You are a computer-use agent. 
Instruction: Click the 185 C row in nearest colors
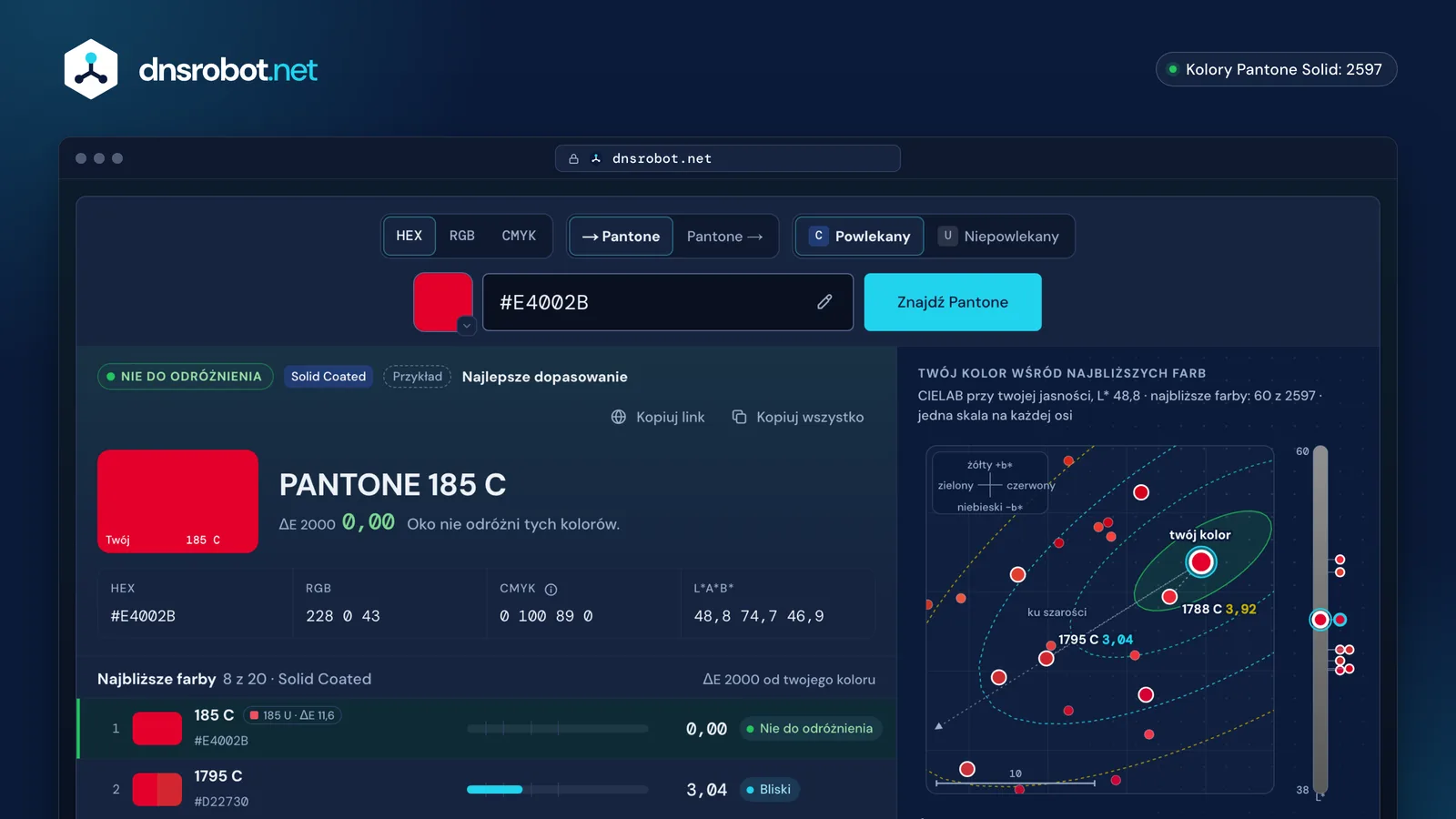click(487, 728)
